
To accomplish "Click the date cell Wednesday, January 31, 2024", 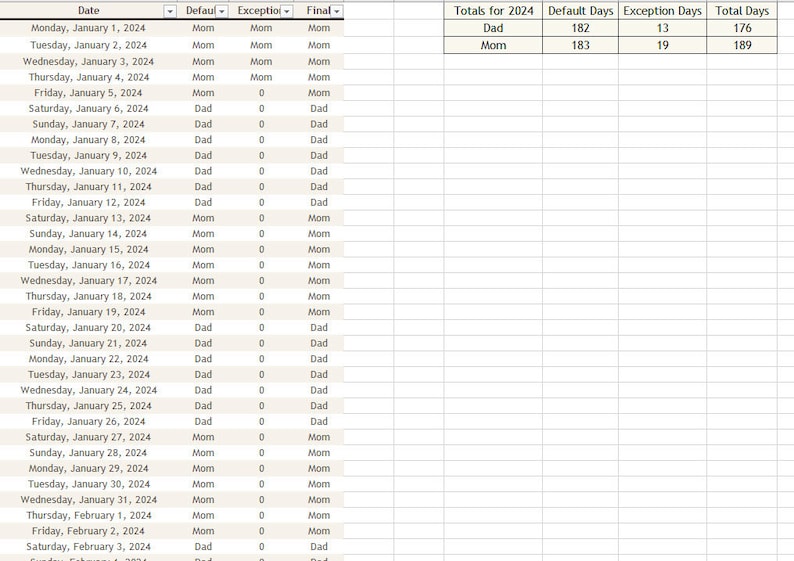I will 89,500.
